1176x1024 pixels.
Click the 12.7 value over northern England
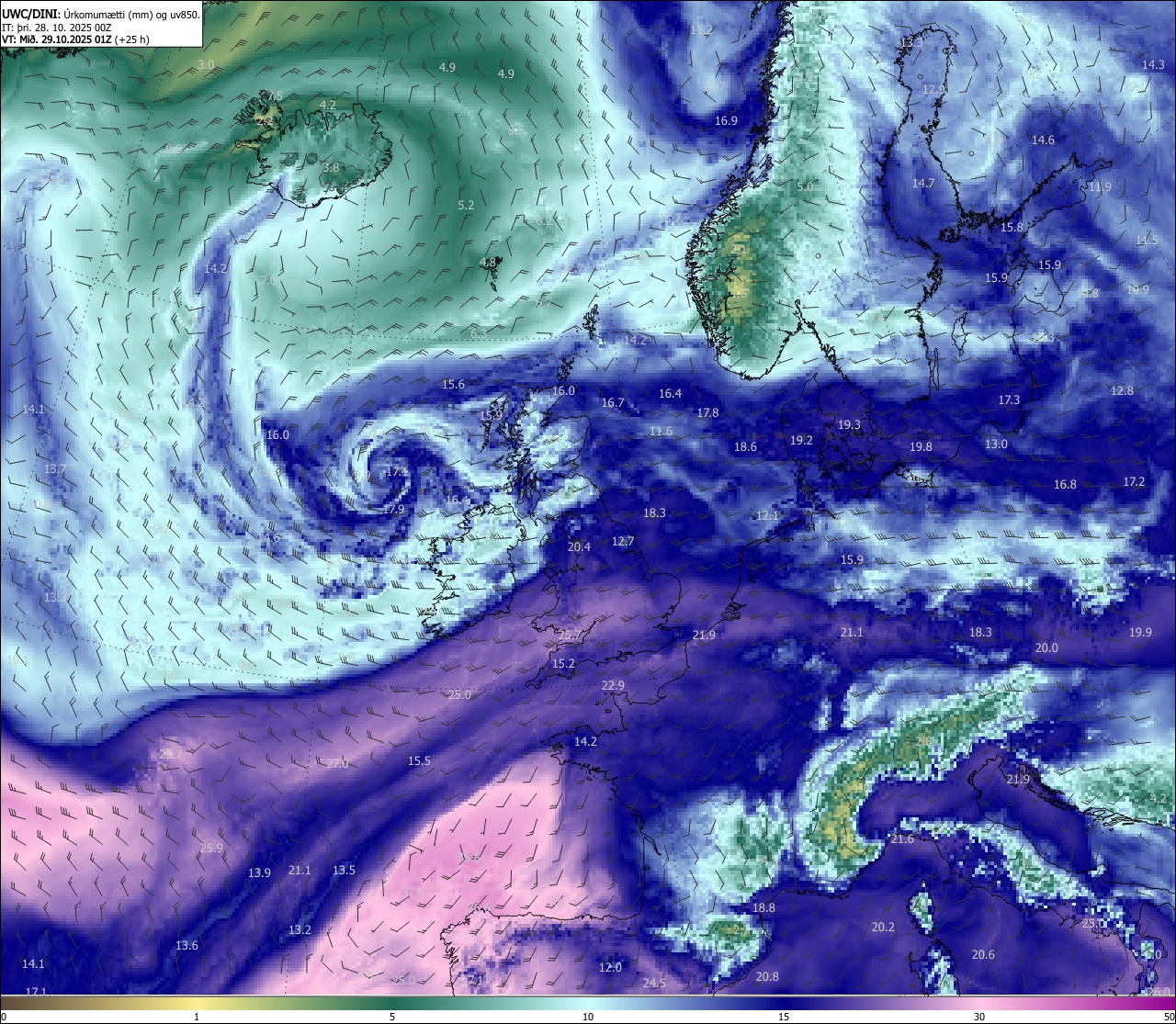pos(623,542)
